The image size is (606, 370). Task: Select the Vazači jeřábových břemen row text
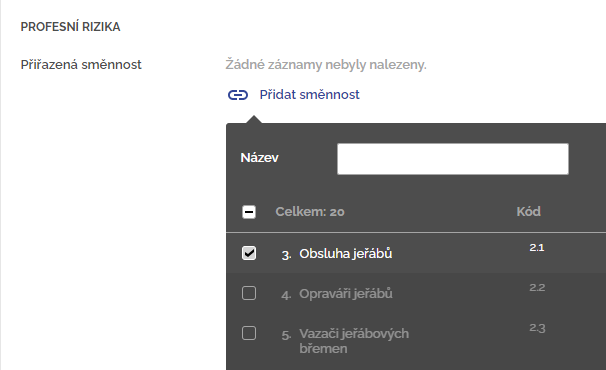354,341
